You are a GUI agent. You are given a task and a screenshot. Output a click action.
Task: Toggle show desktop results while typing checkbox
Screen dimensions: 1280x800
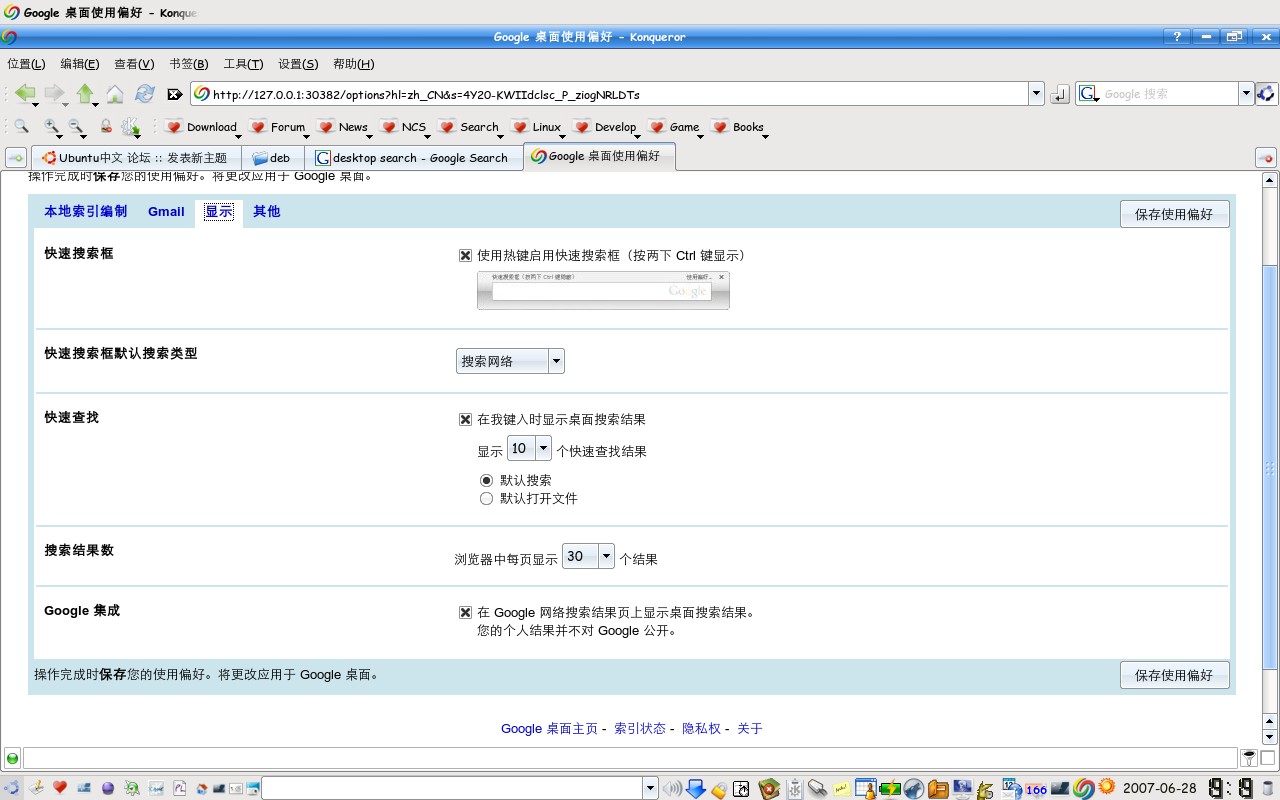[465, 420]
